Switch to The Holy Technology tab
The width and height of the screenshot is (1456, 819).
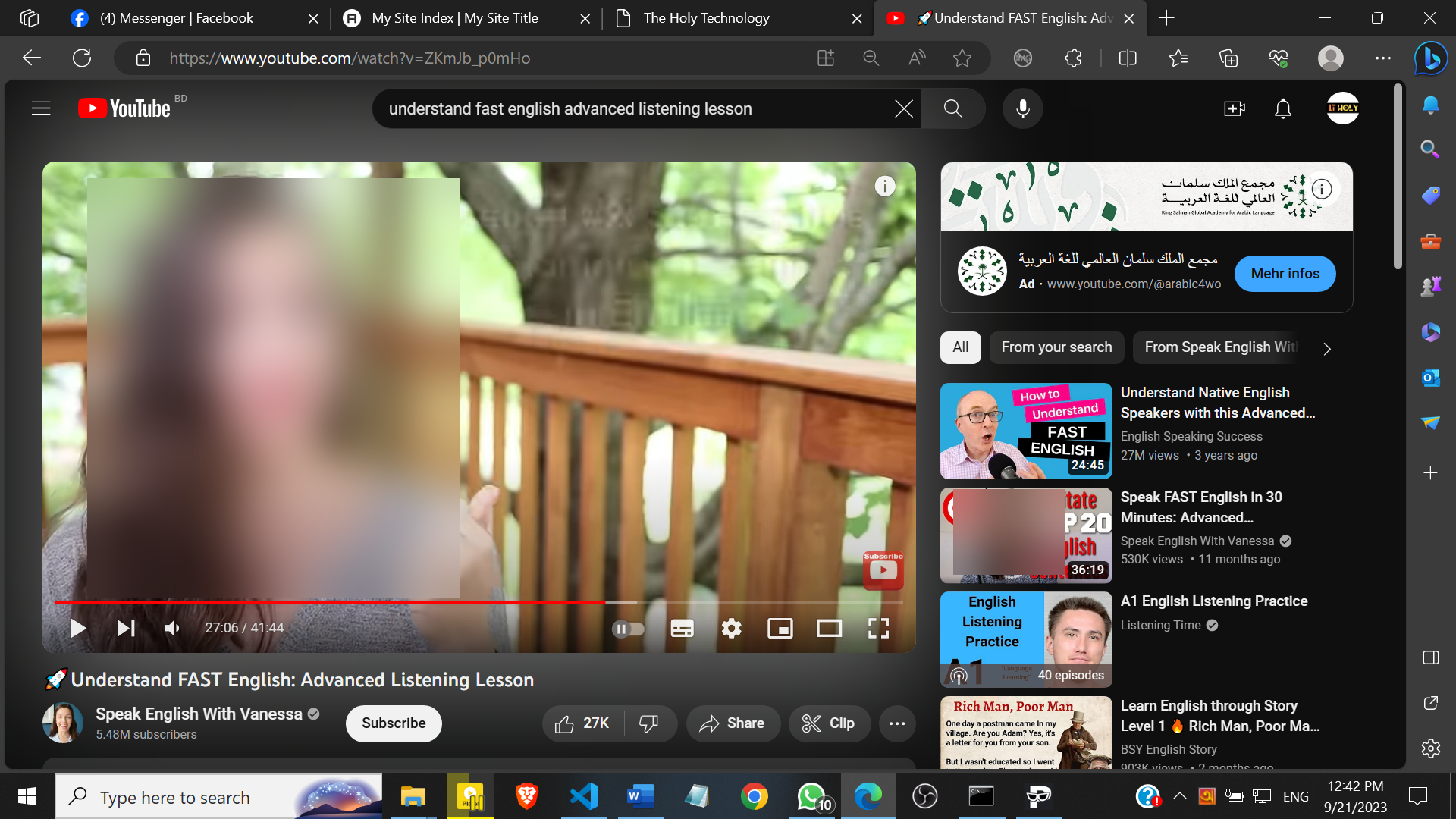[x=705, y=18]
